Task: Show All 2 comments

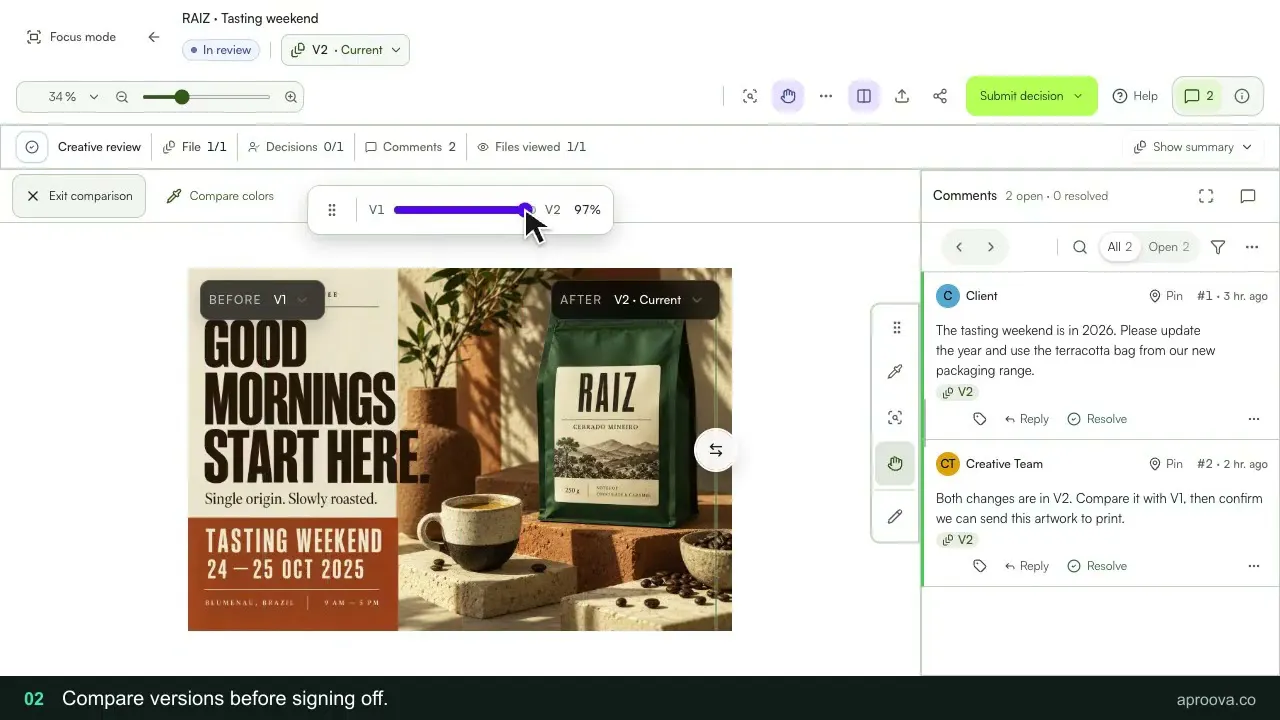Action: click(x=1120, y=247)
